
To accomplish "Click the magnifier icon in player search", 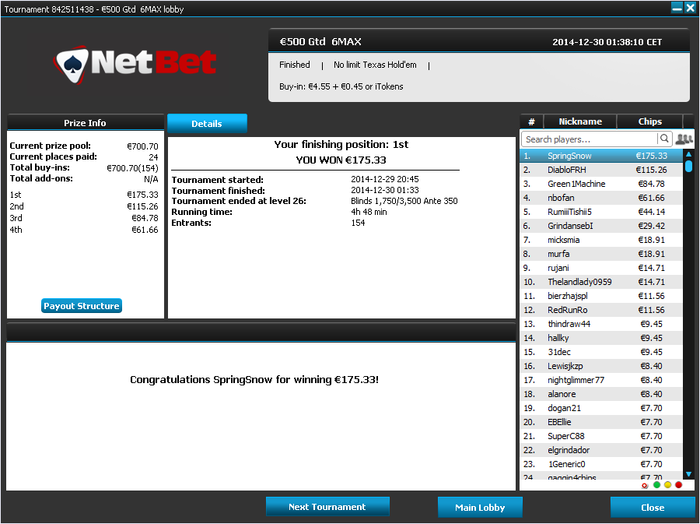I will pyautogui.click(x=664, y=139).
